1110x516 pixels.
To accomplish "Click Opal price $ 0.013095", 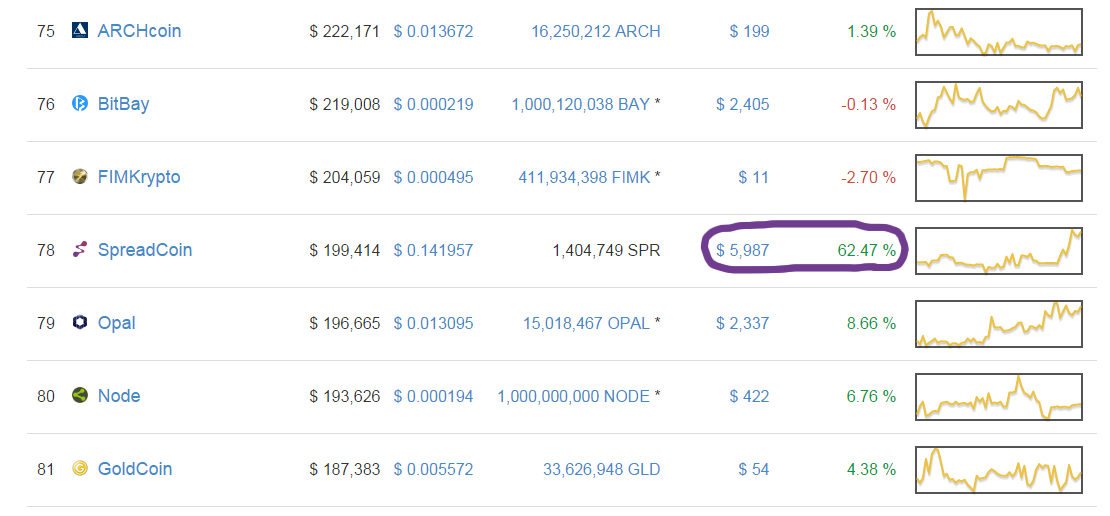I will click(x=434, y=323).
